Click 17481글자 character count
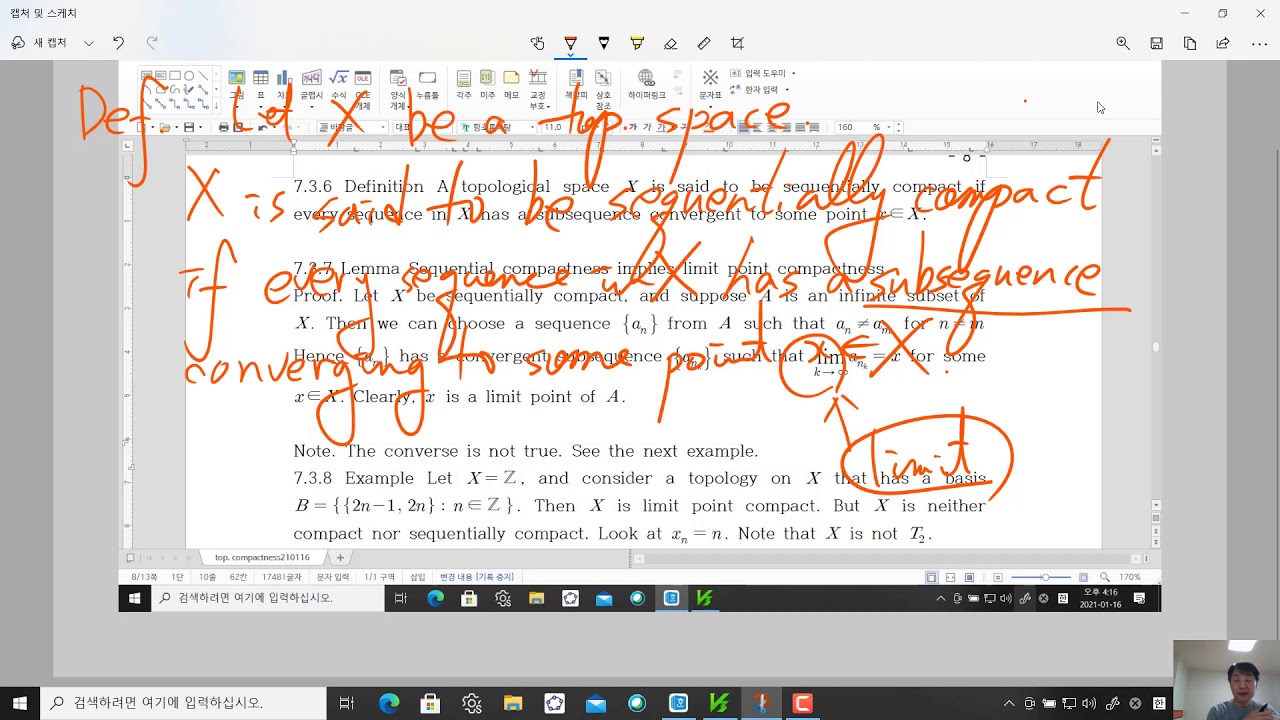This screenshot has width=1280, height=720. coord(281,577)
